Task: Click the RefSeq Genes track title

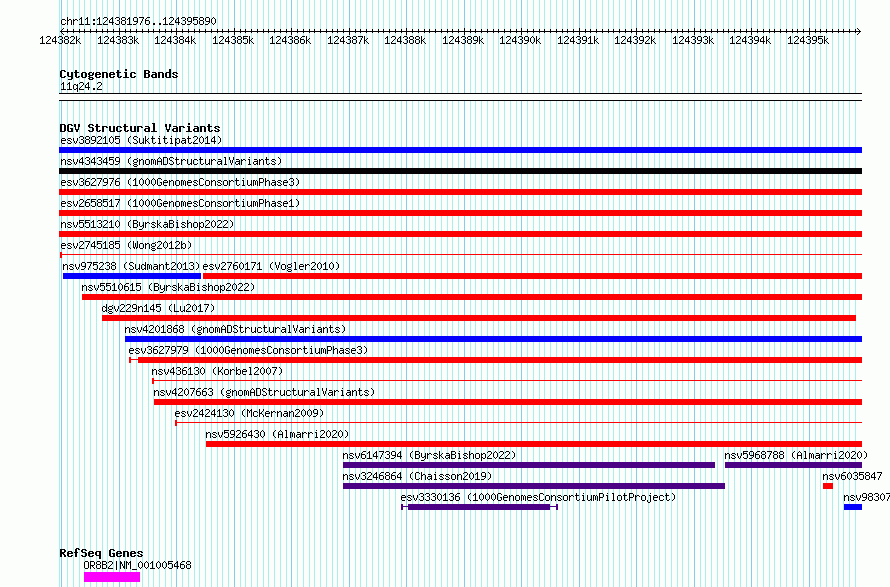Action: tap(101, 553)
